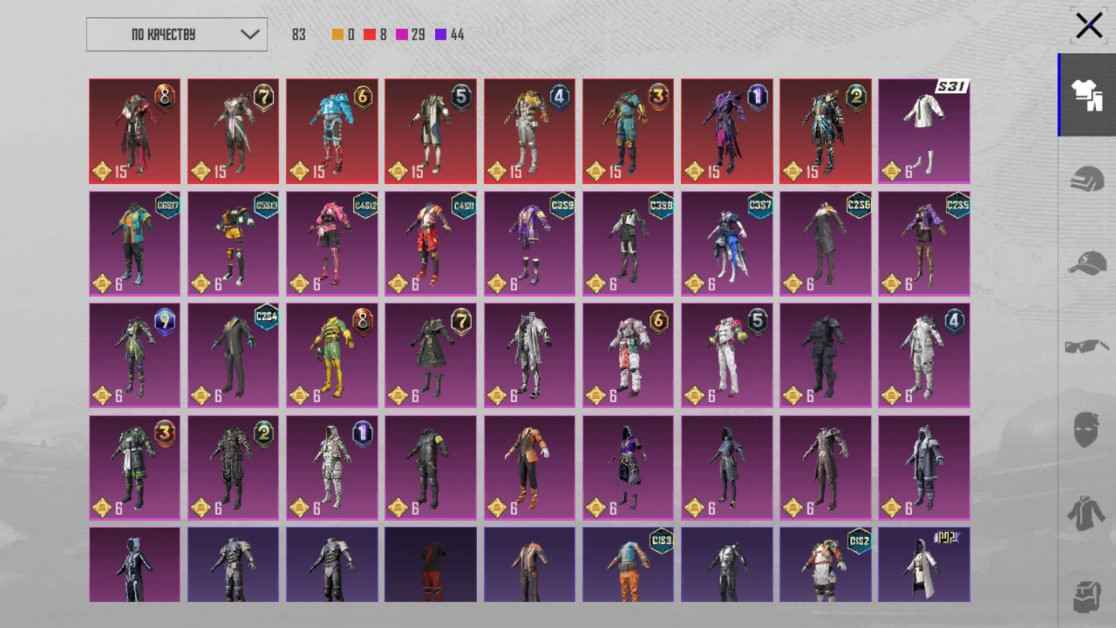Select the red outfit with badge 5
1116x628 pixels.
pyautogui.click(x=431, y=131)
